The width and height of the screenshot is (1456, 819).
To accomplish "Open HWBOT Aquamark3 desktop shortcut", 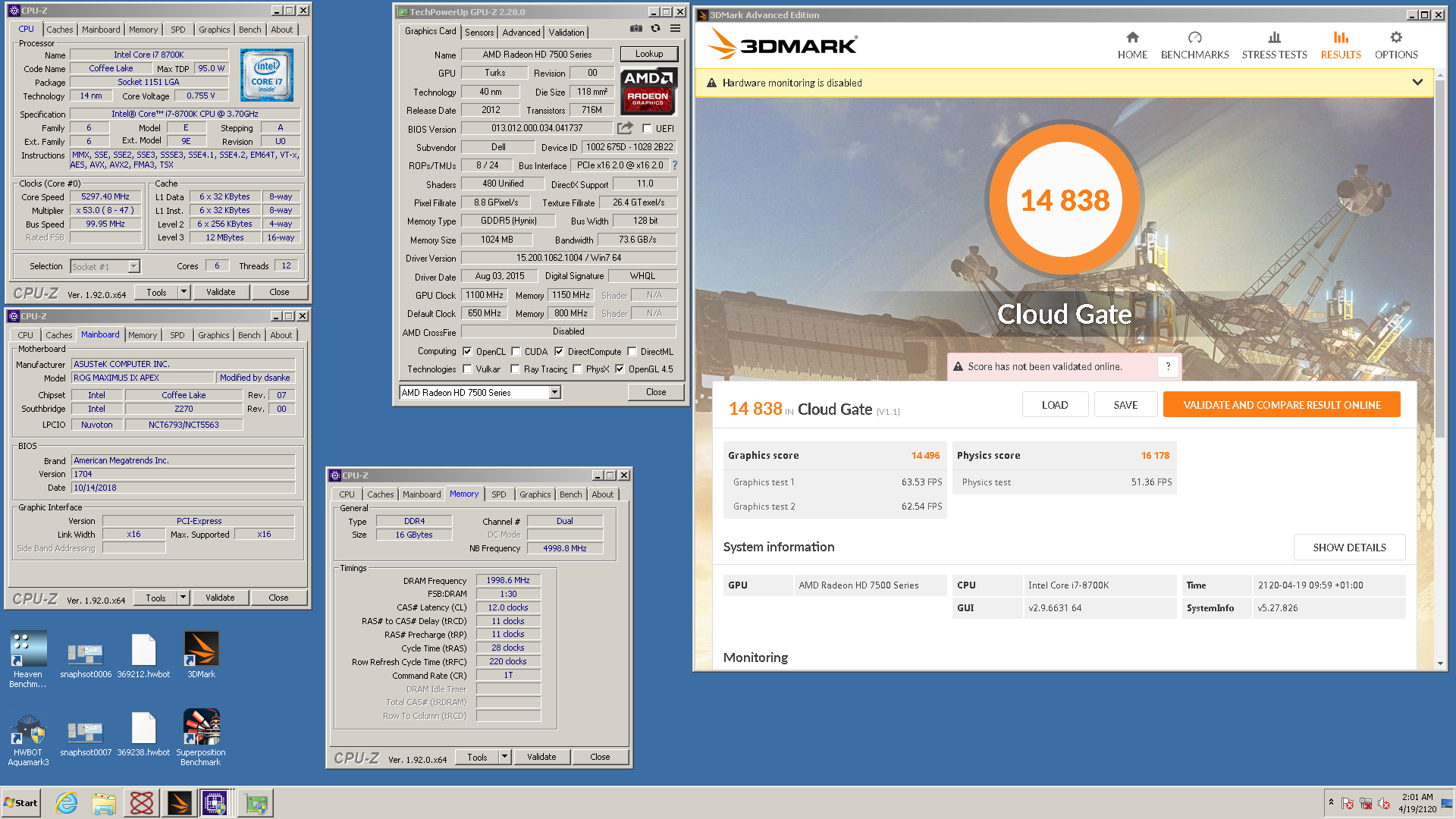I will [28, 740].
